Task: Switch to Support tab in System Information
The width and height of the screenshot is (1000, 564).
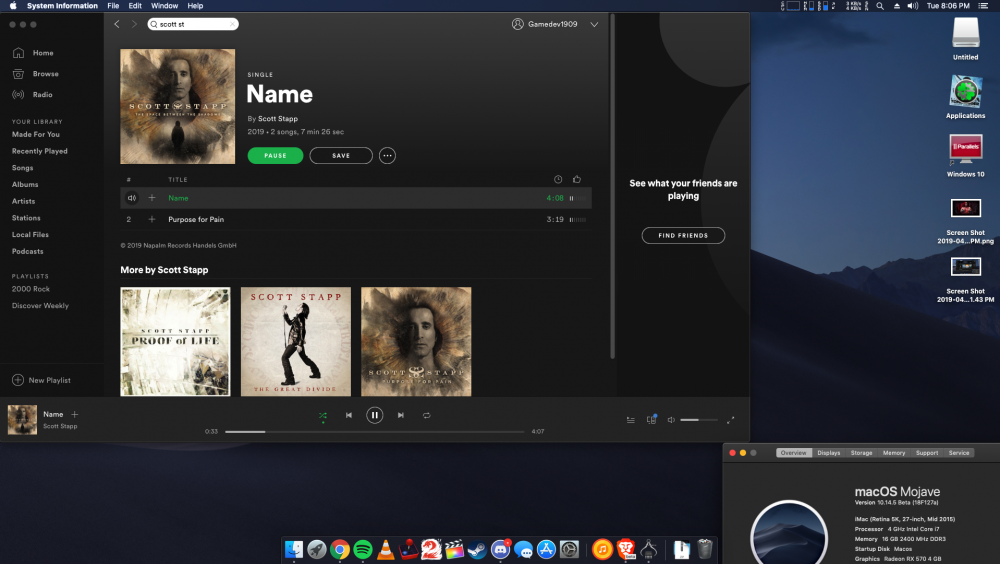Action: [927, 453]
